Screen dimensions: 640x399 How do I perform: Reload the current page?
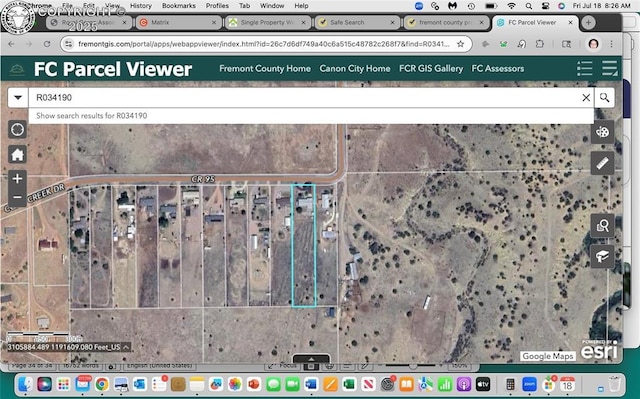coord(47,44)
